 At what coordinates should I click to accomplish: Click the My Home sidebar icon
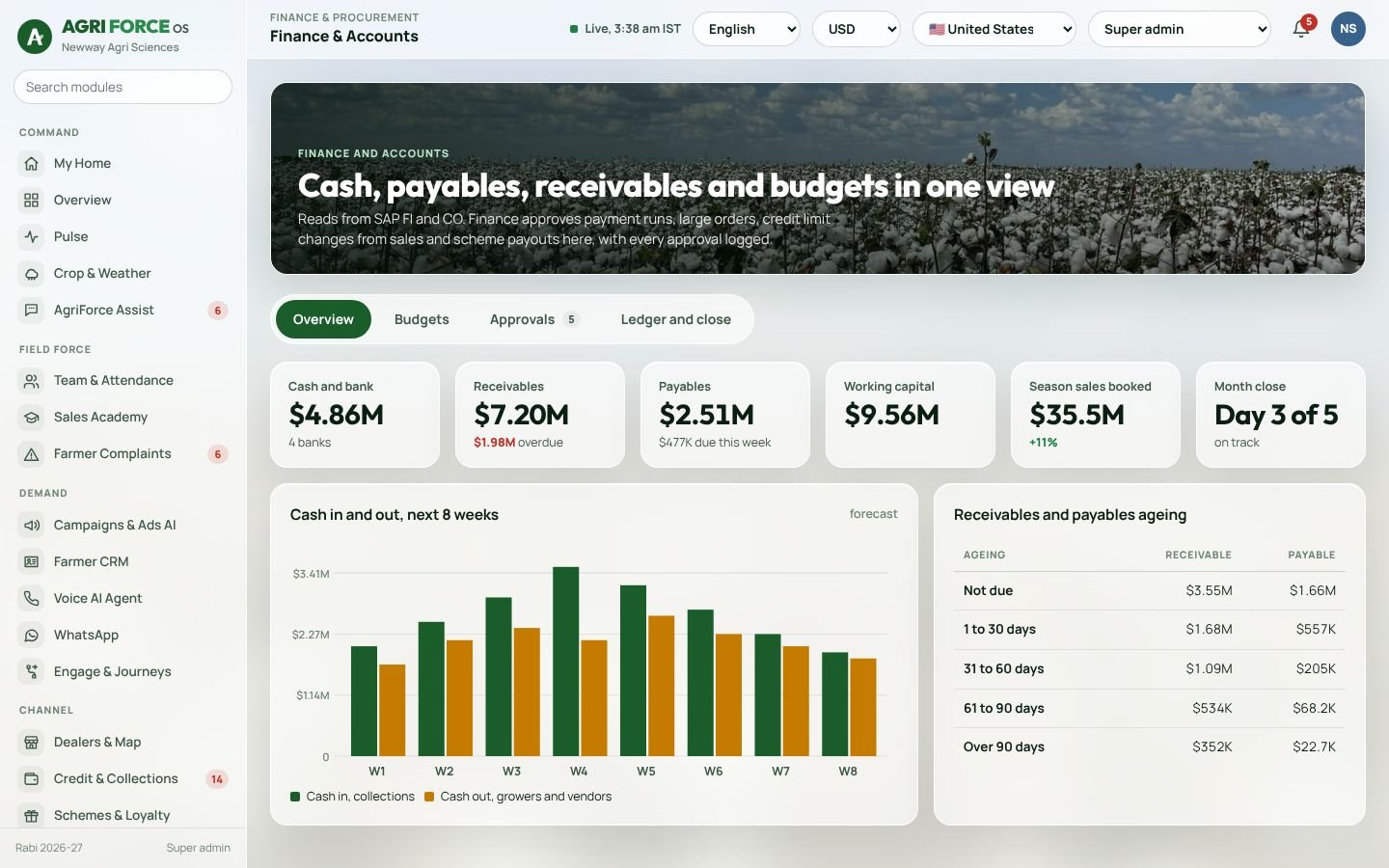(x=32, y=164)
